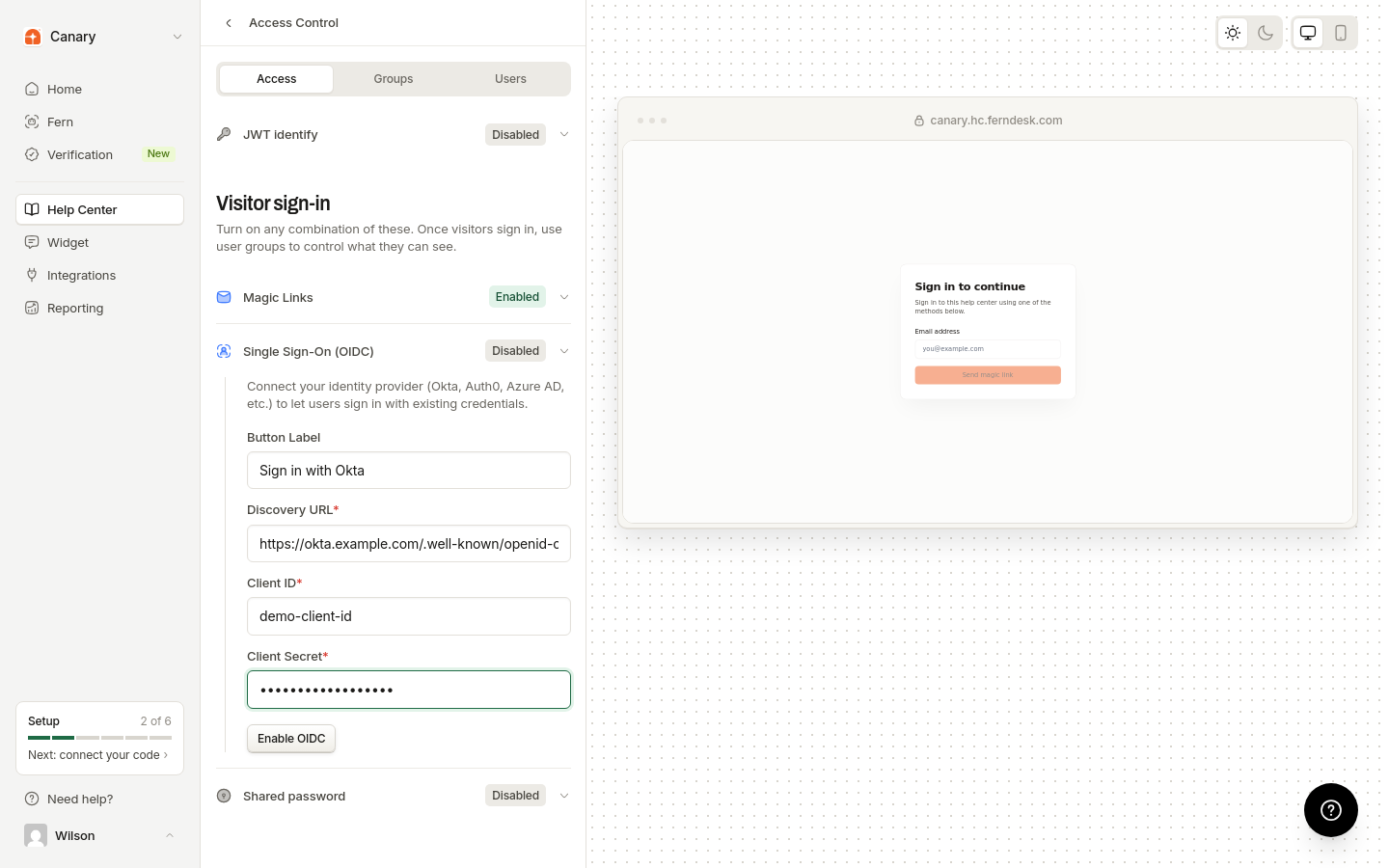Click the New badge next to Verification
Image resolution: width=1389 pixels, height=868 pixels.
click(x=158, y=154)
